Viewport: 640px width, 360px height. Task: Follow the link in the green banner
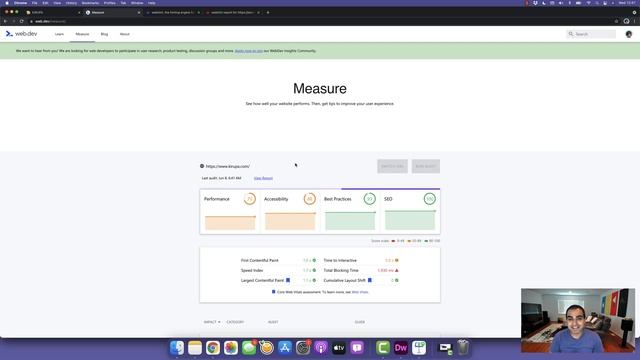point(249,51)
